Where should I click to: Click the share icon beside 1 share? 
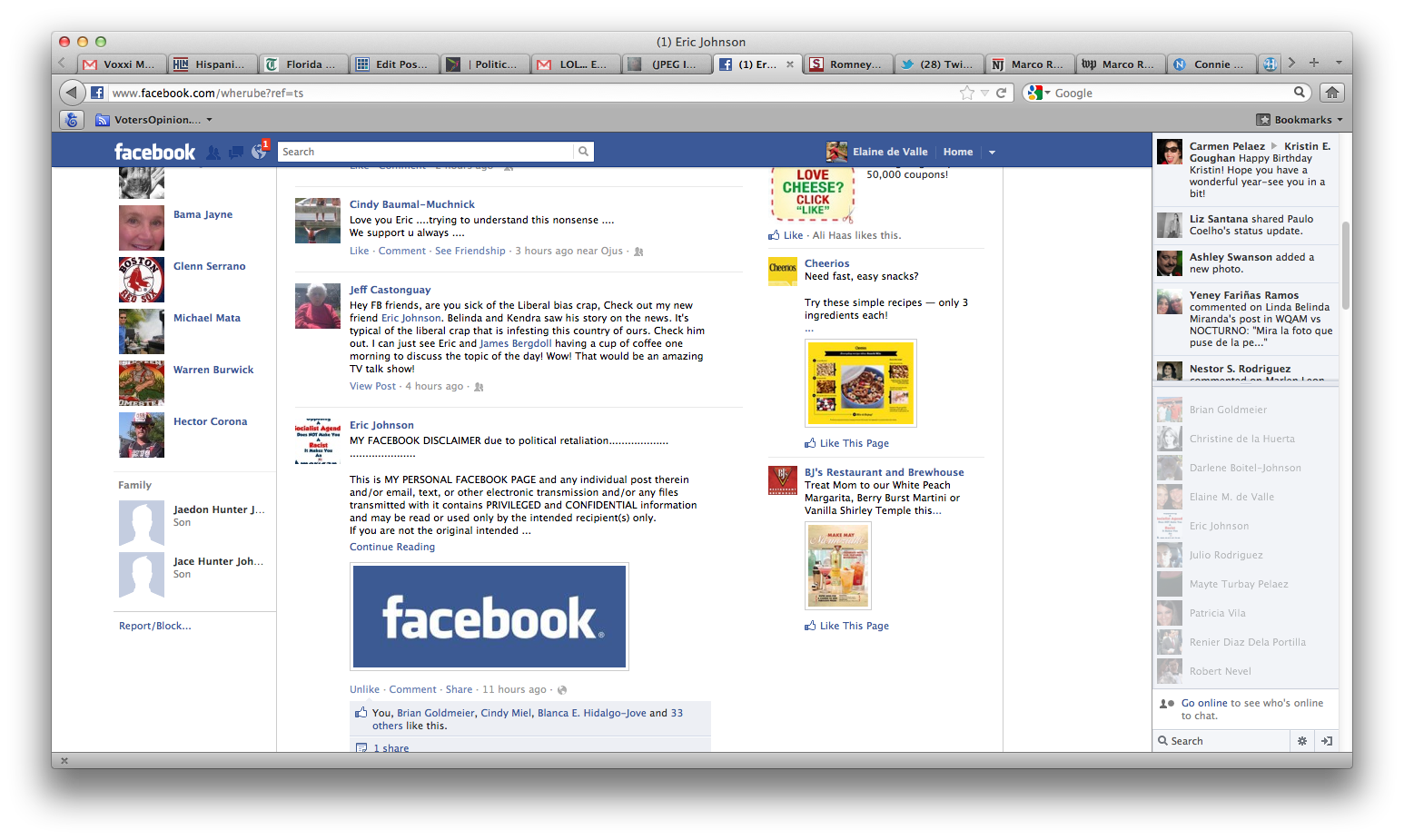[361, 748]
